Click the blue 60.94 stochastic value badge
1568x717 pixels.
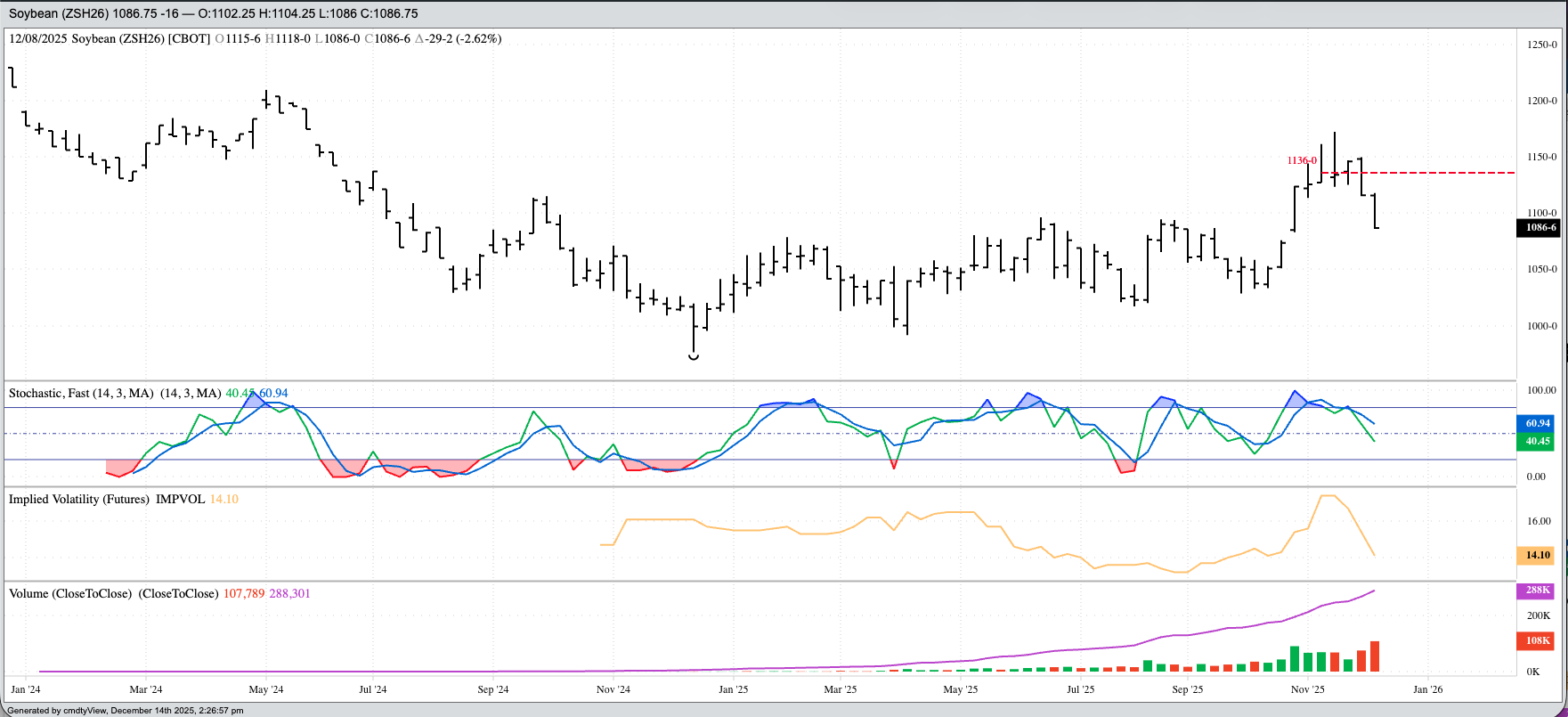(x=1538, y=424)
